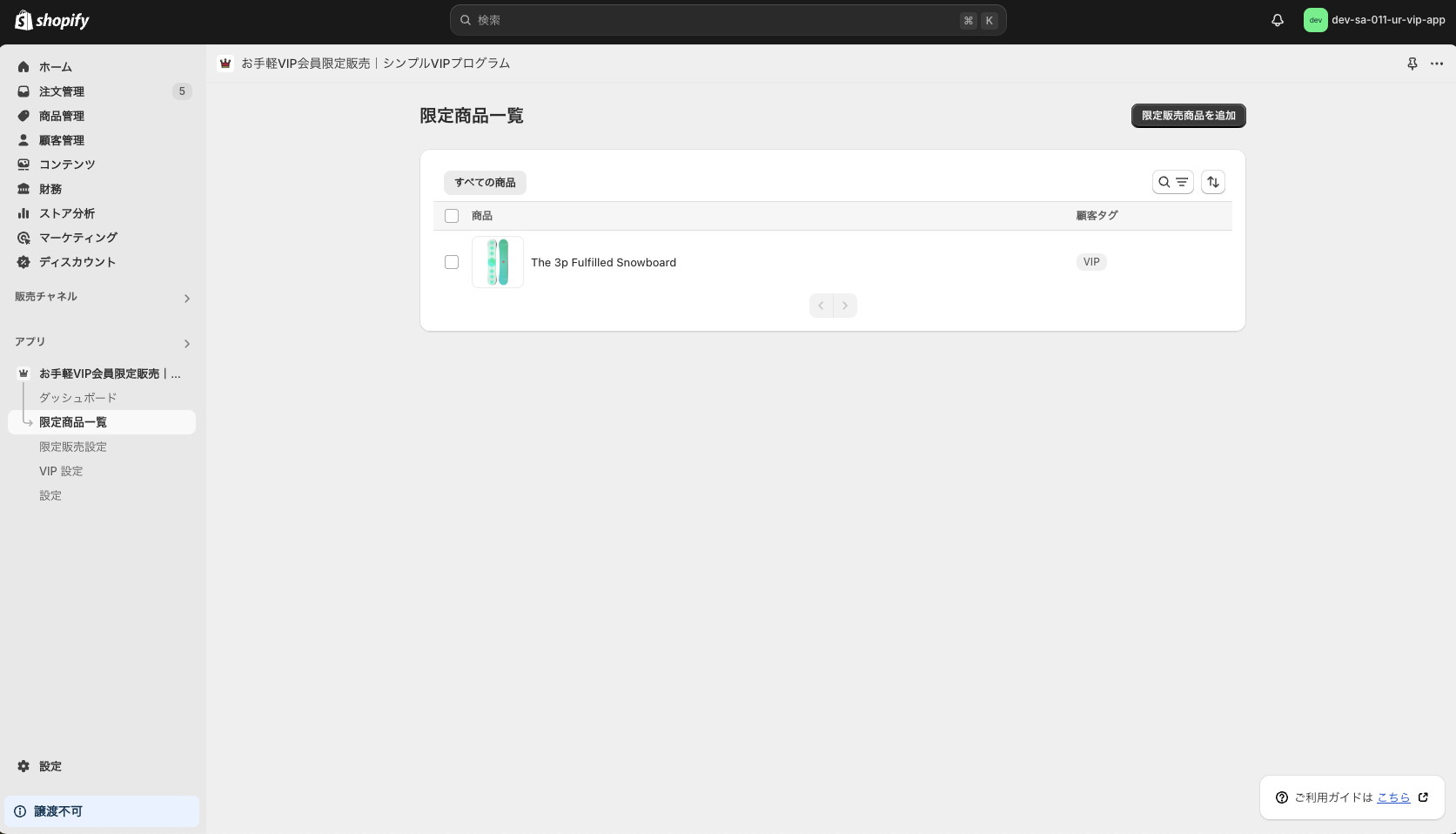Click the orders inbox icon

tap(23, 91)
